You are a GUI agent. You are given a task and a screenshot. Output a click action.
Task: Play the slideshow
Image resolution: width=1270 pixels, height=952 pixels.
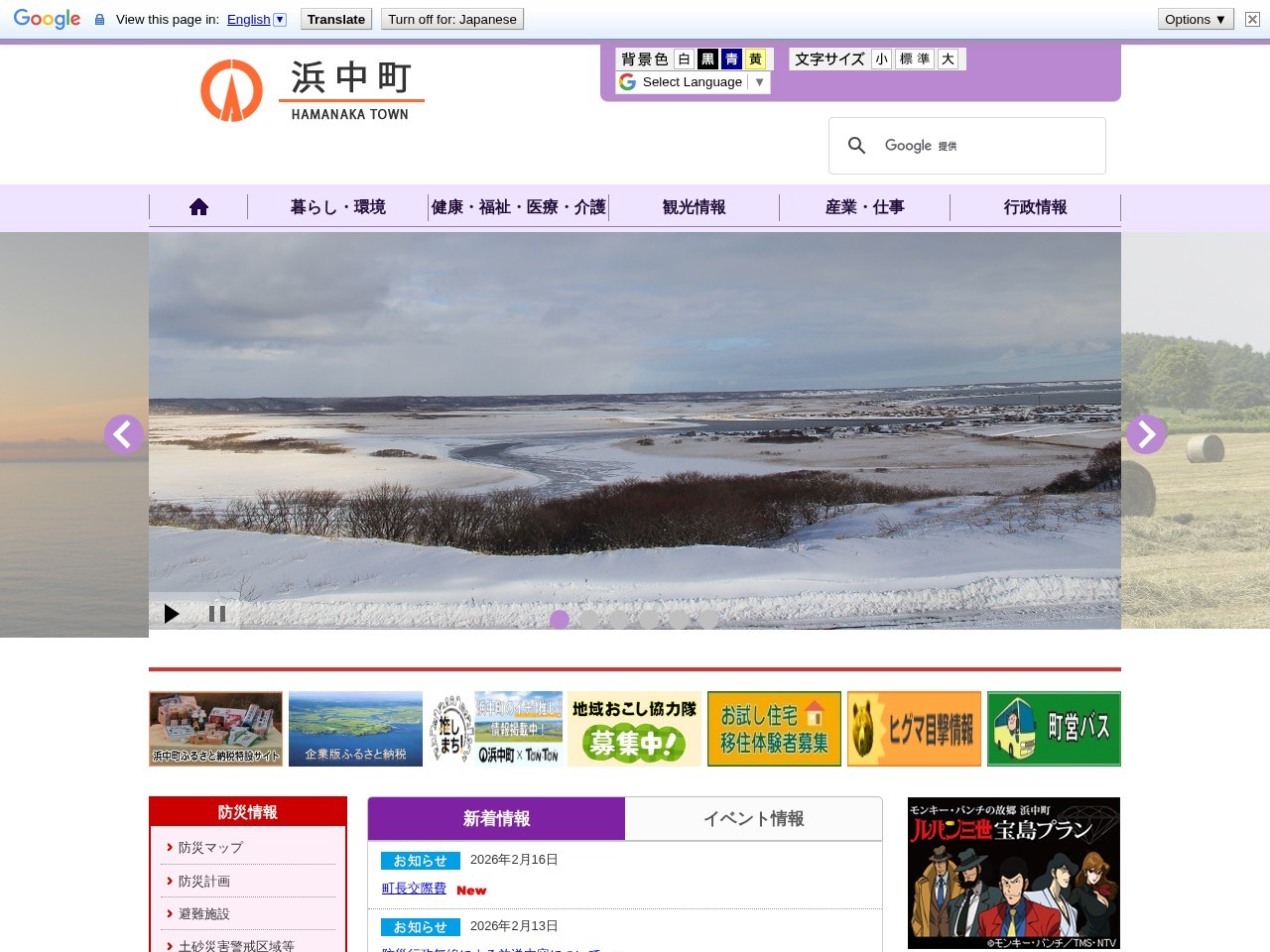tap(172, 614)
